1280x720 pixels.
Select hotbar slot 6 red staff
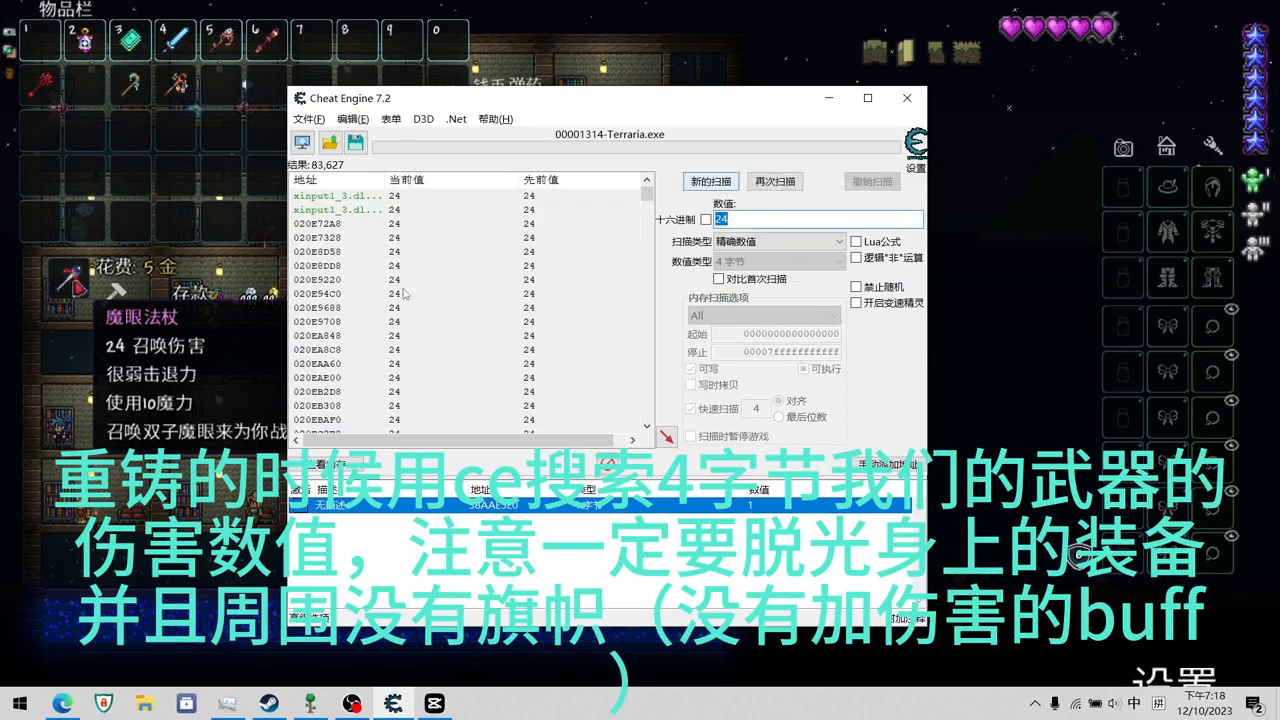tap(266, 42)
